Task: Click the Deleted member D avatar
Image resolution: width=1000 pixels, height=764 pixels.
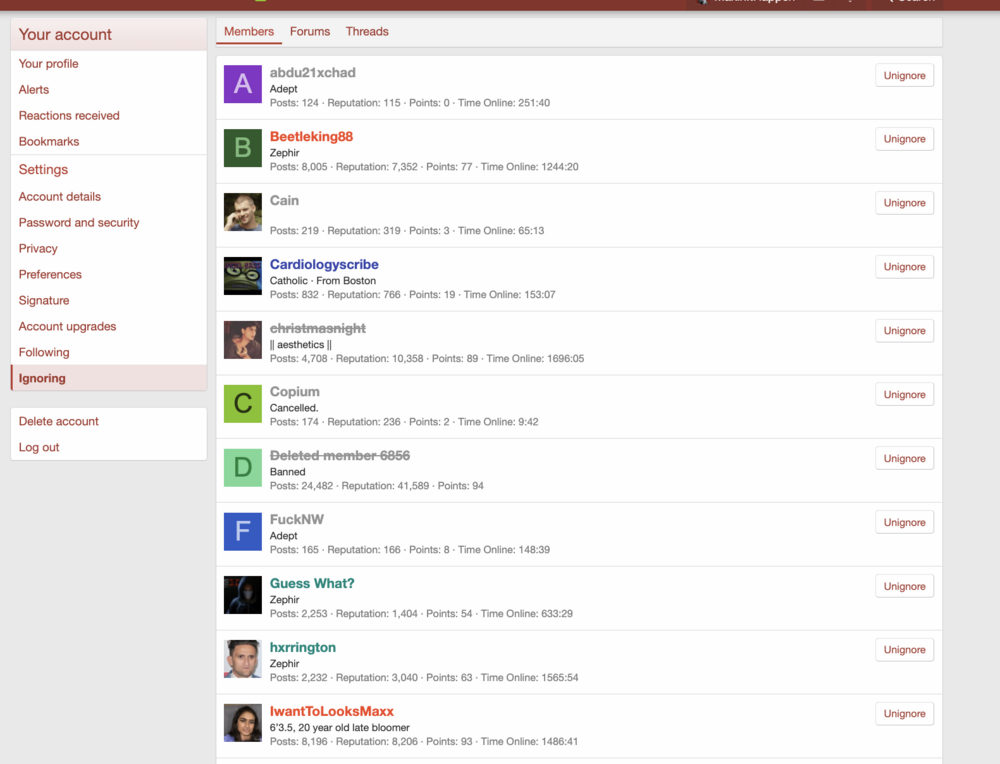Action: tap(242, 467)
